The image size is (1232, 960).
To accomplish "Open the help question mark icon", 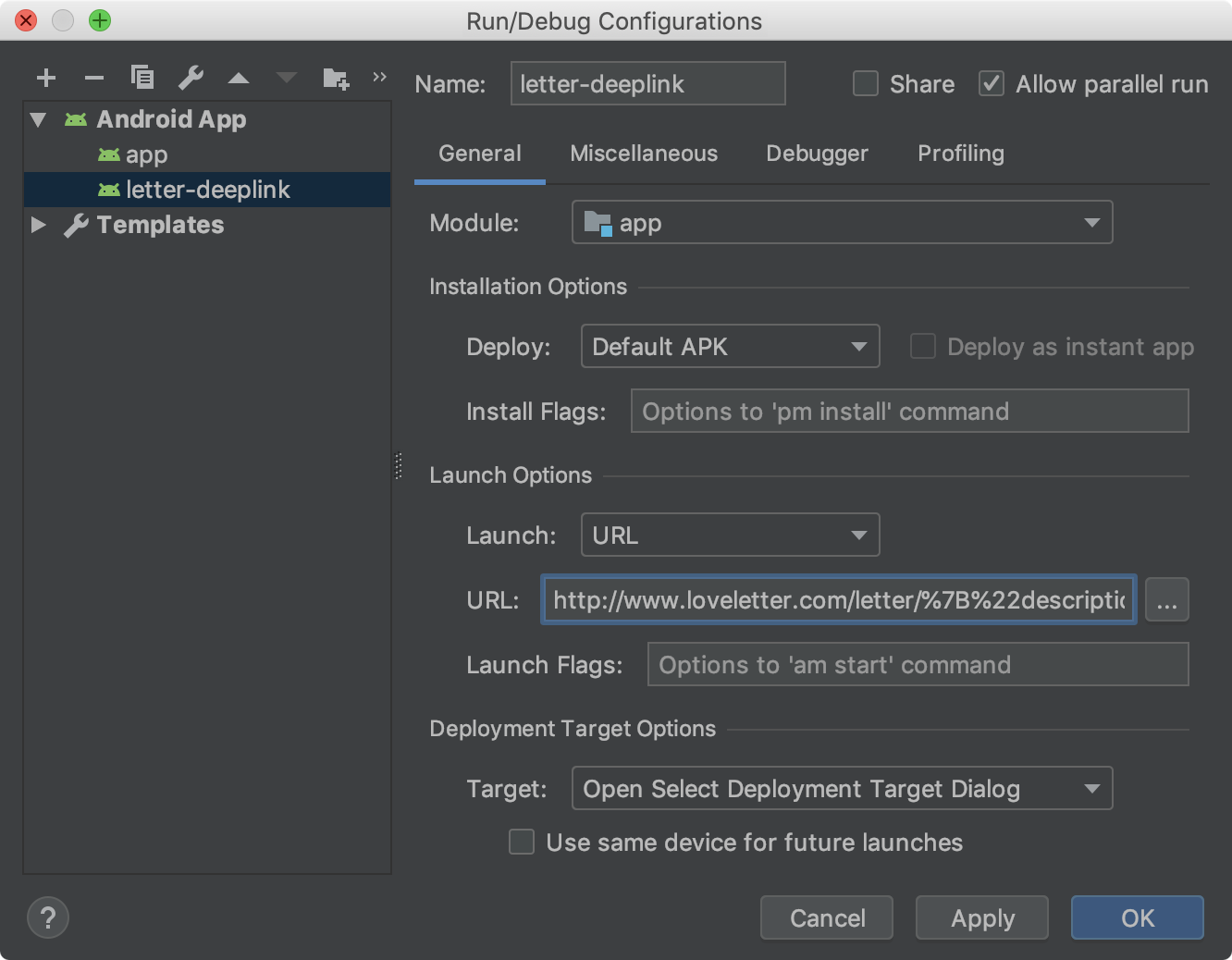I will coord(48,917).
